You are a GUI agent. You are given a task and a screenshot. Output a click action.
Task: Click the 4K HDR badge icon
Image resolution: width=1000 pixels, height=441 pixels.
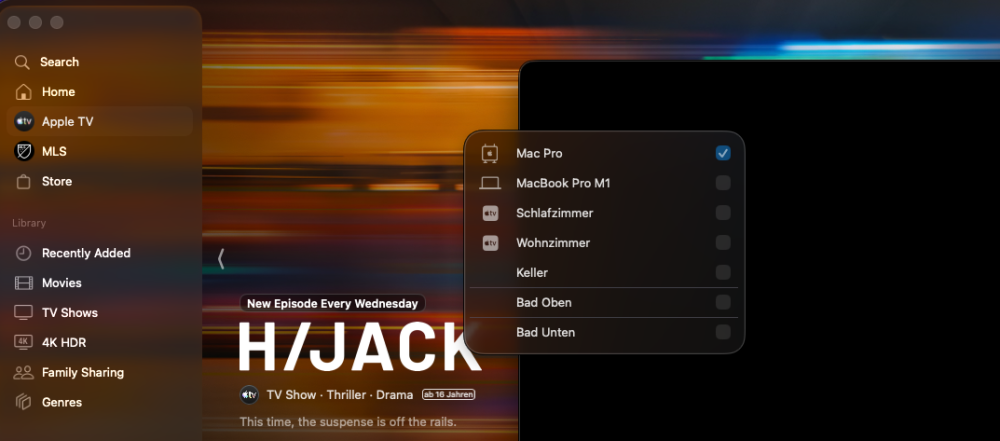pyautogui.click(x=24, y=342)
